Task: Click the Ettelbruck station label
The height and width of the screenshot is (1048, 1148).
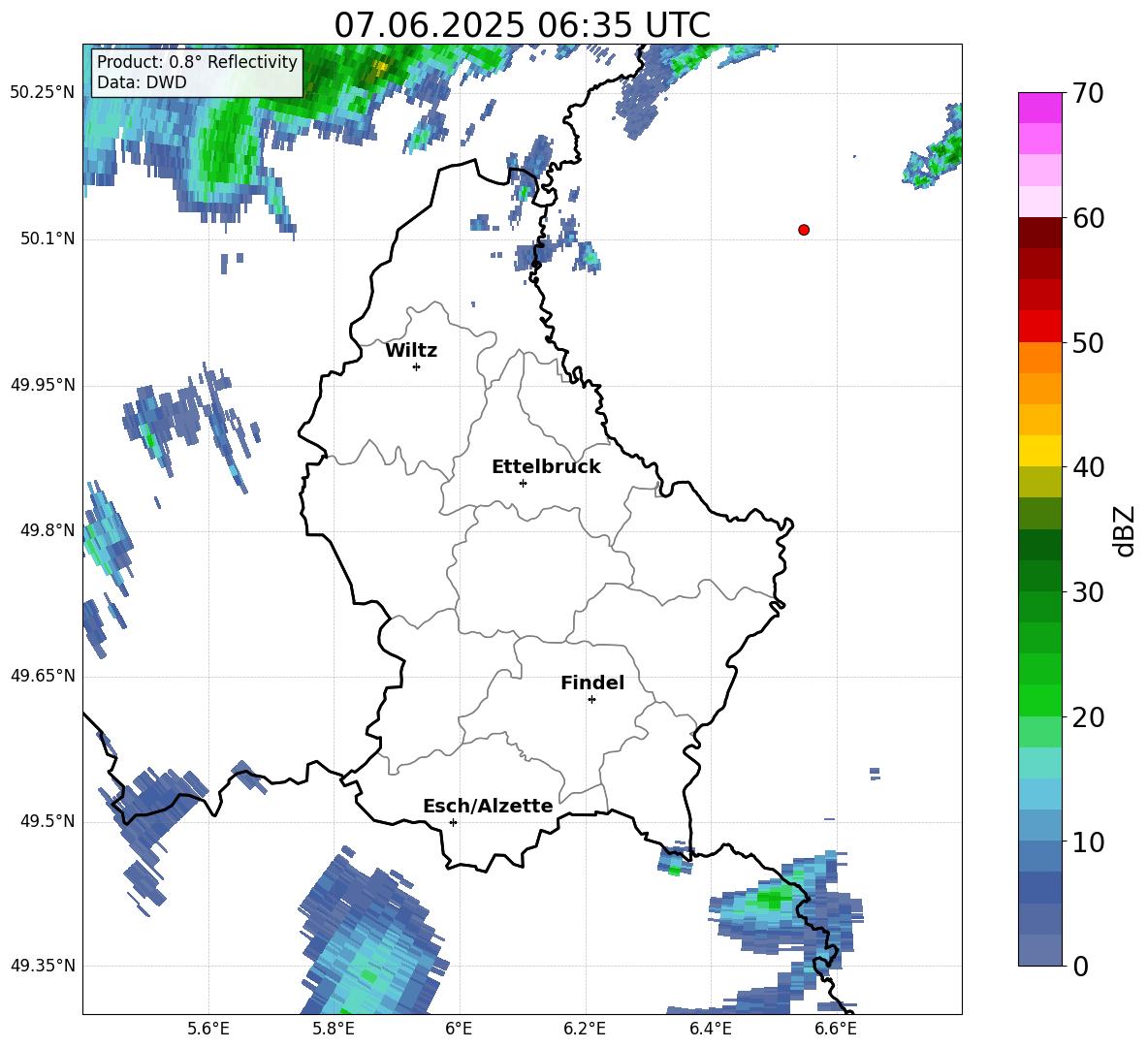Action: (546, 467)
